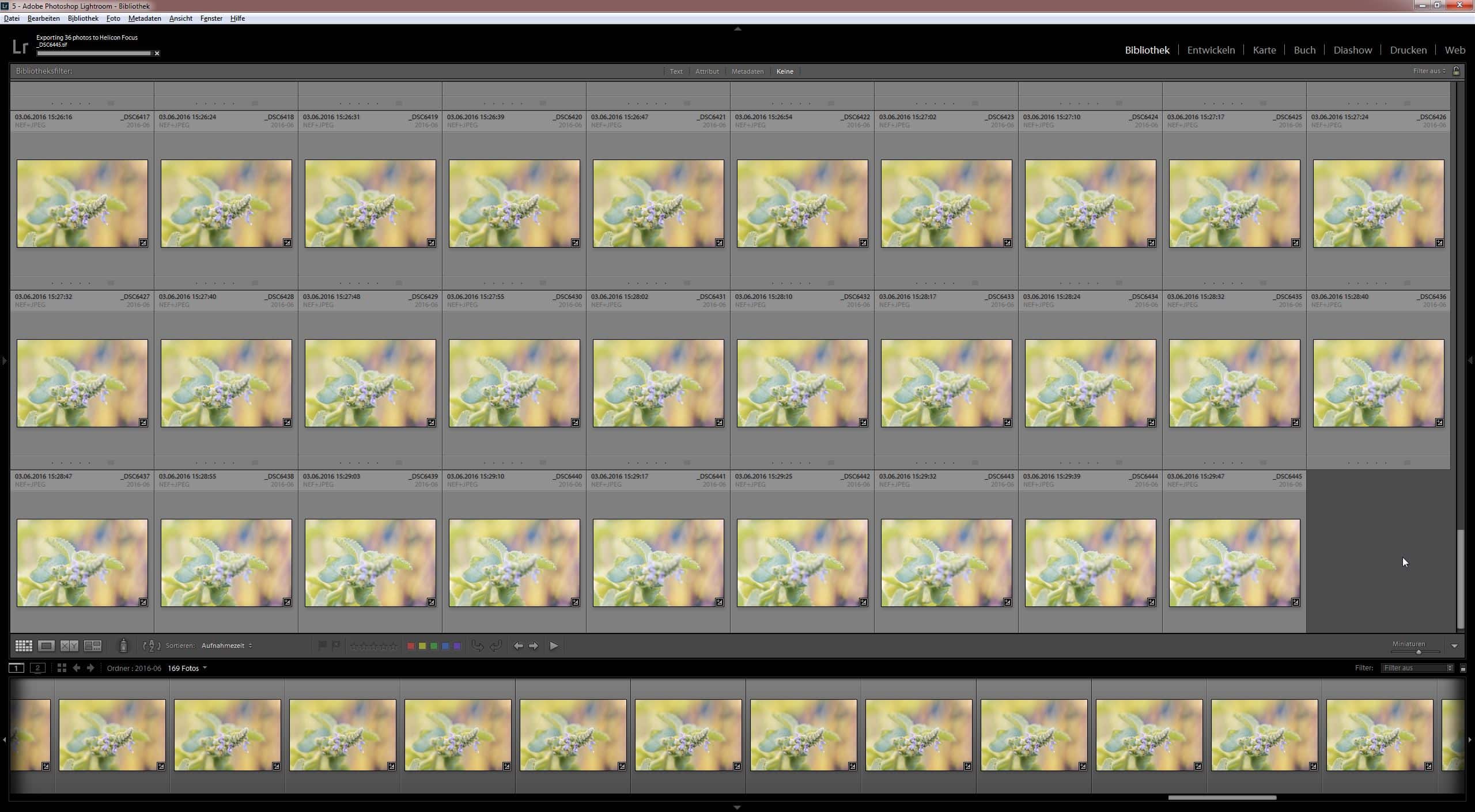
Task: Switch to Loupe view in toolbar
Action: point(46,646)
